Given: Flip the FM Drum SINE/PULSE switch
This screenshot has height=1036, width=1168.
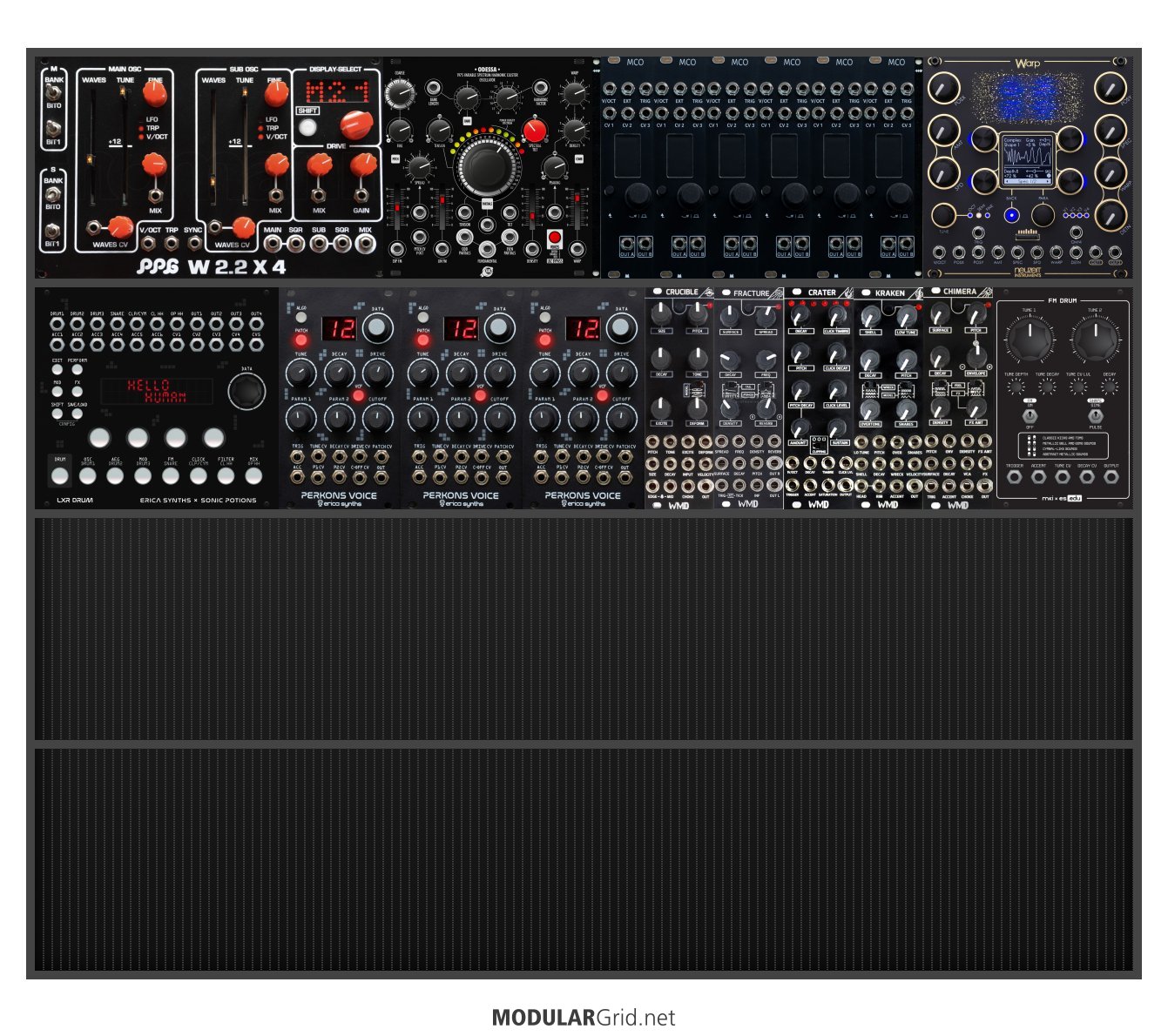Looking at the screenshot, I should (x=1095, y=415).
